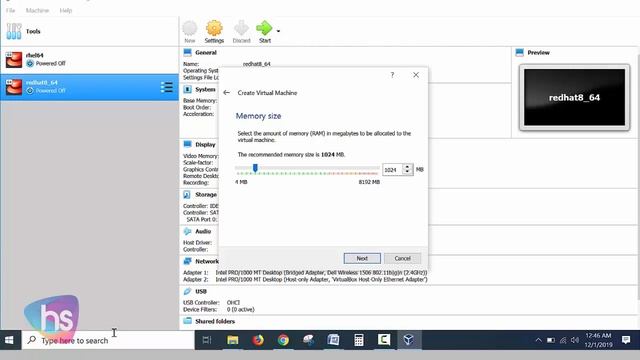Start the virtual machine with green arrow
640x360 pixels.
264,32
